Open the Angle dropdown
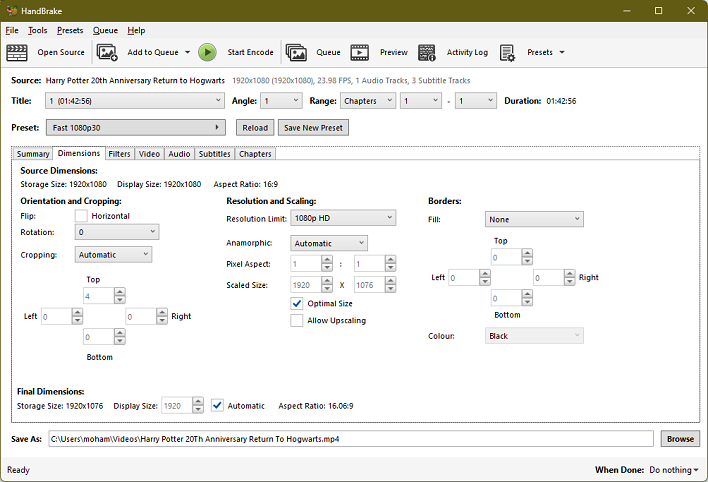 pyautogui.click(x=281, y=101)
